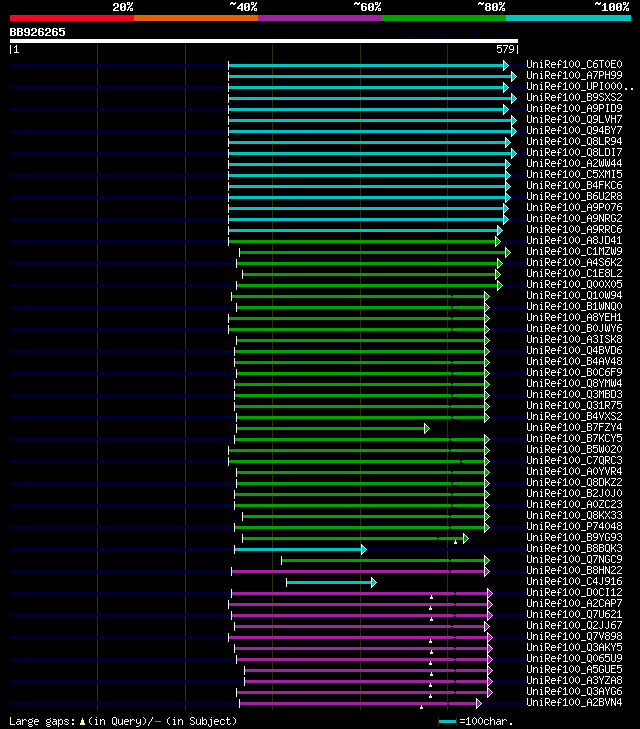Screen dimensions: 640x729
Task: Click the green alignment bar for UniRef100_A8JD41
Action: click(362, 242)
